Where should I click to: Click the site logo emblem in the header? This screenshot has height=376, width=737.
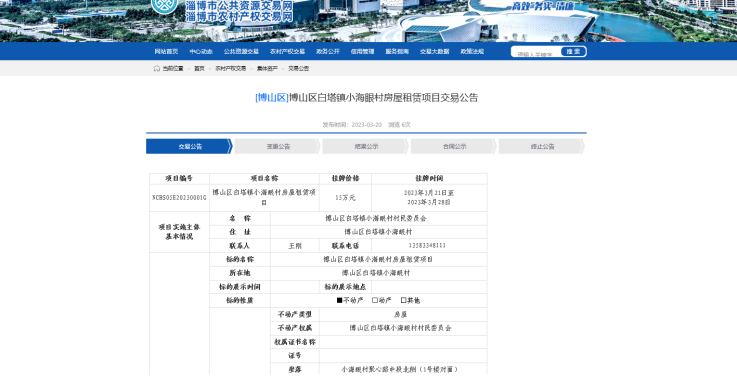tap(165, 6)
